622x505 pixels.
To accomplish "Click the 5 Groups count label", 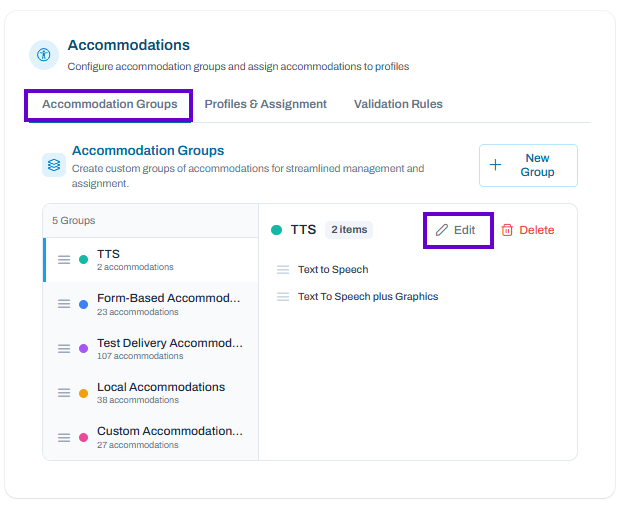I will [x=74, y=221].
